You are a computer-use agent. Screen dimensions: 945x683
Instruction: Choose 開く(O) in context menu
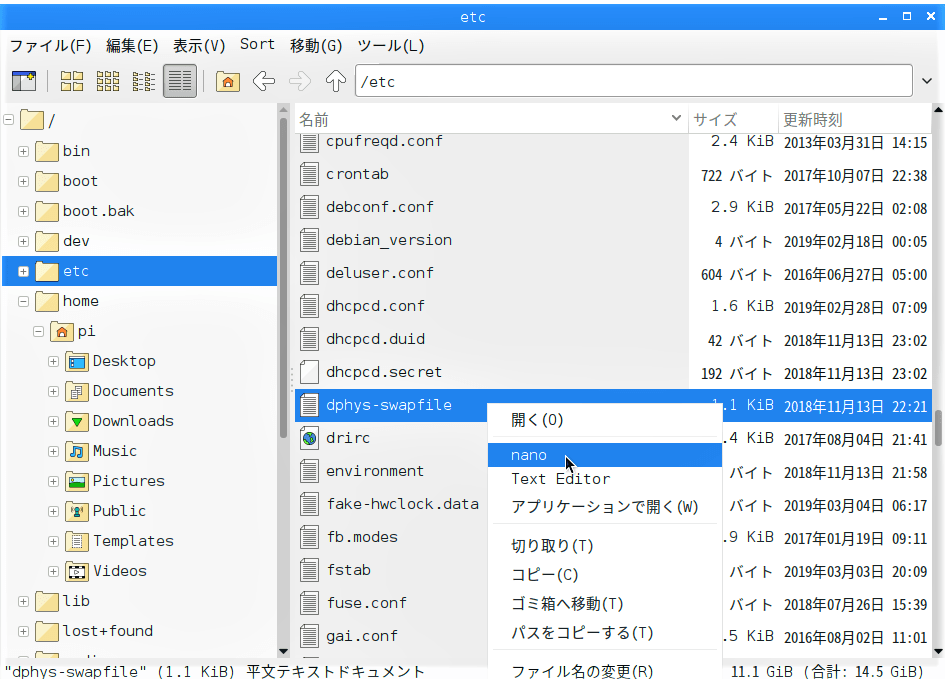tap(604, 420)
